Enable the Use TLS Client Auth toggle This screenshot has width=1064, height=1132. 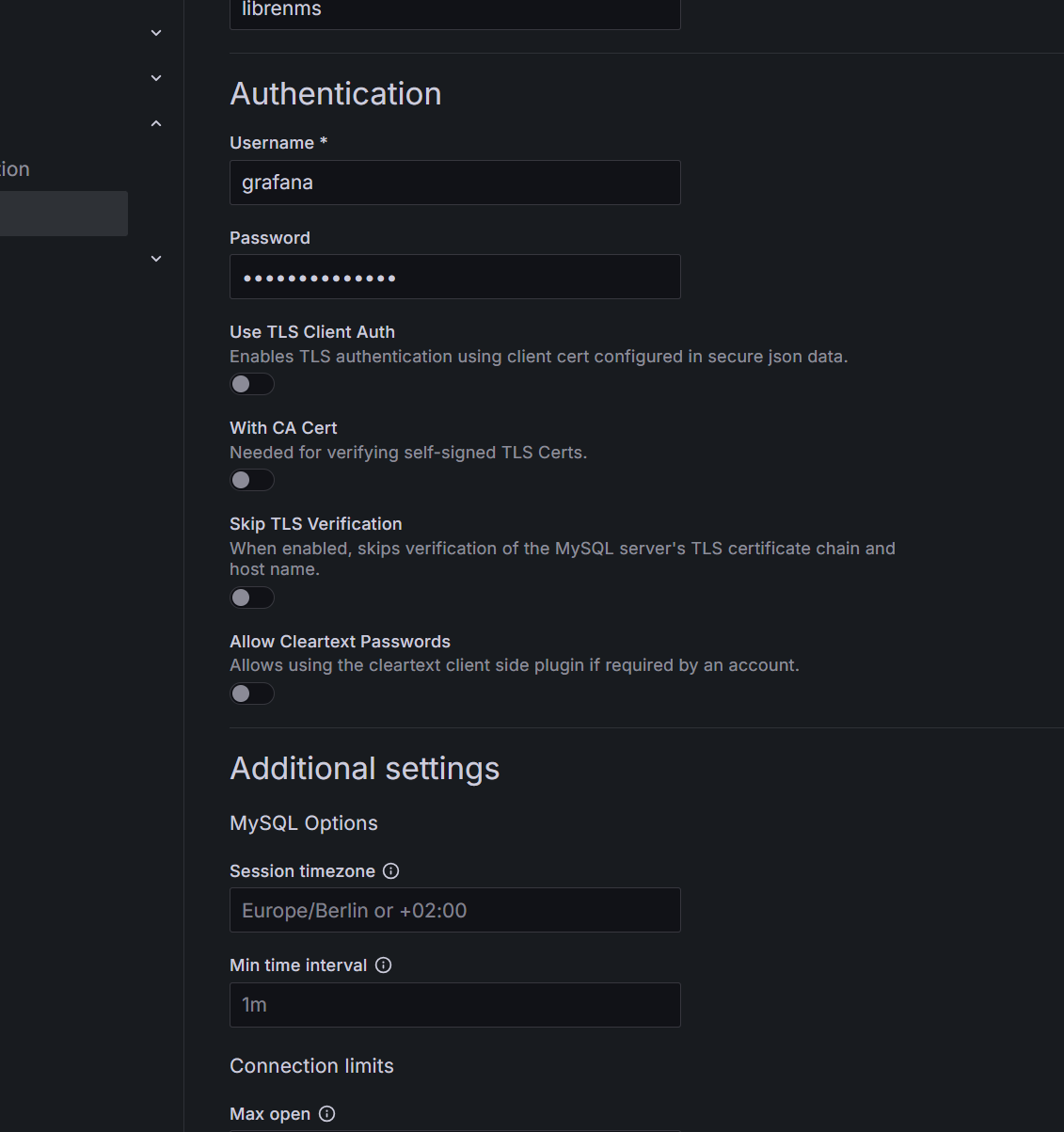pyautogui.click(x=252, y=384)
